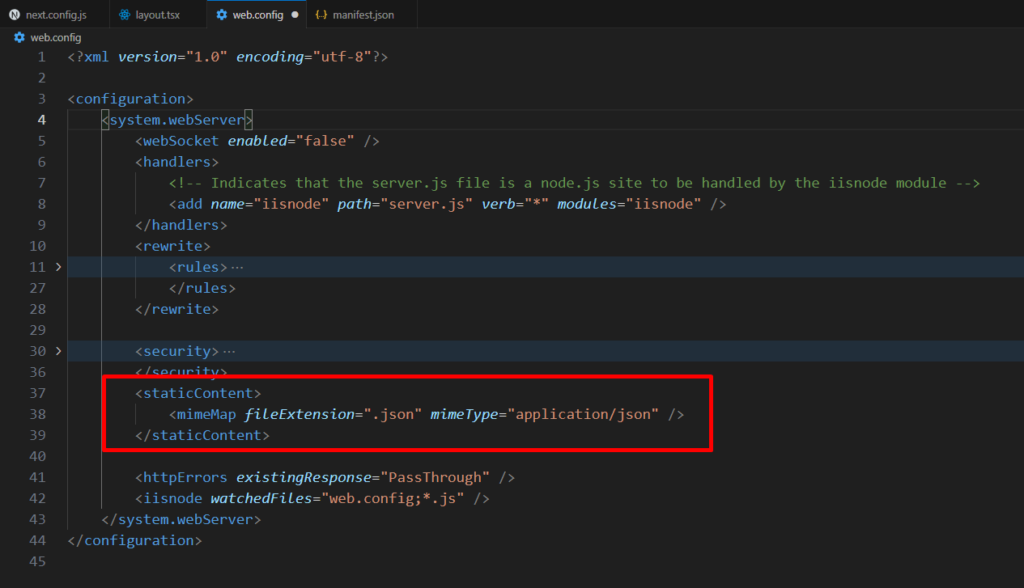The height and width of the screenshot is (588, 1024).
Task: Collapse the system.webServer element fold arrow
Action: click(56, 119)
